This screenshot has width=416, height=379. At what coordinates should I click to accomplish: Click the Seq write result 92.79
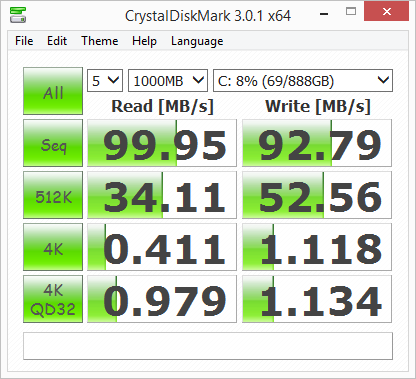click(x=317, y=143)
